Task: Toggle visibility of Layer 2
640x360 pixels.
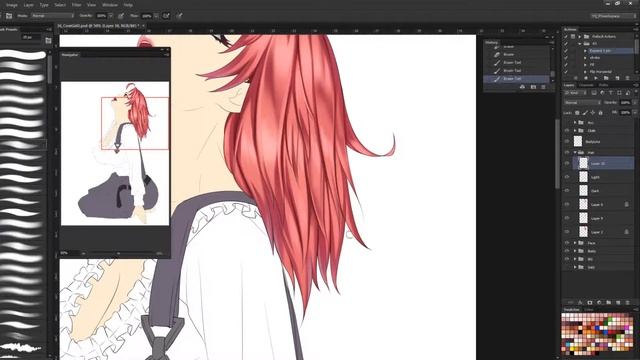Action: (x=567, y=232)
